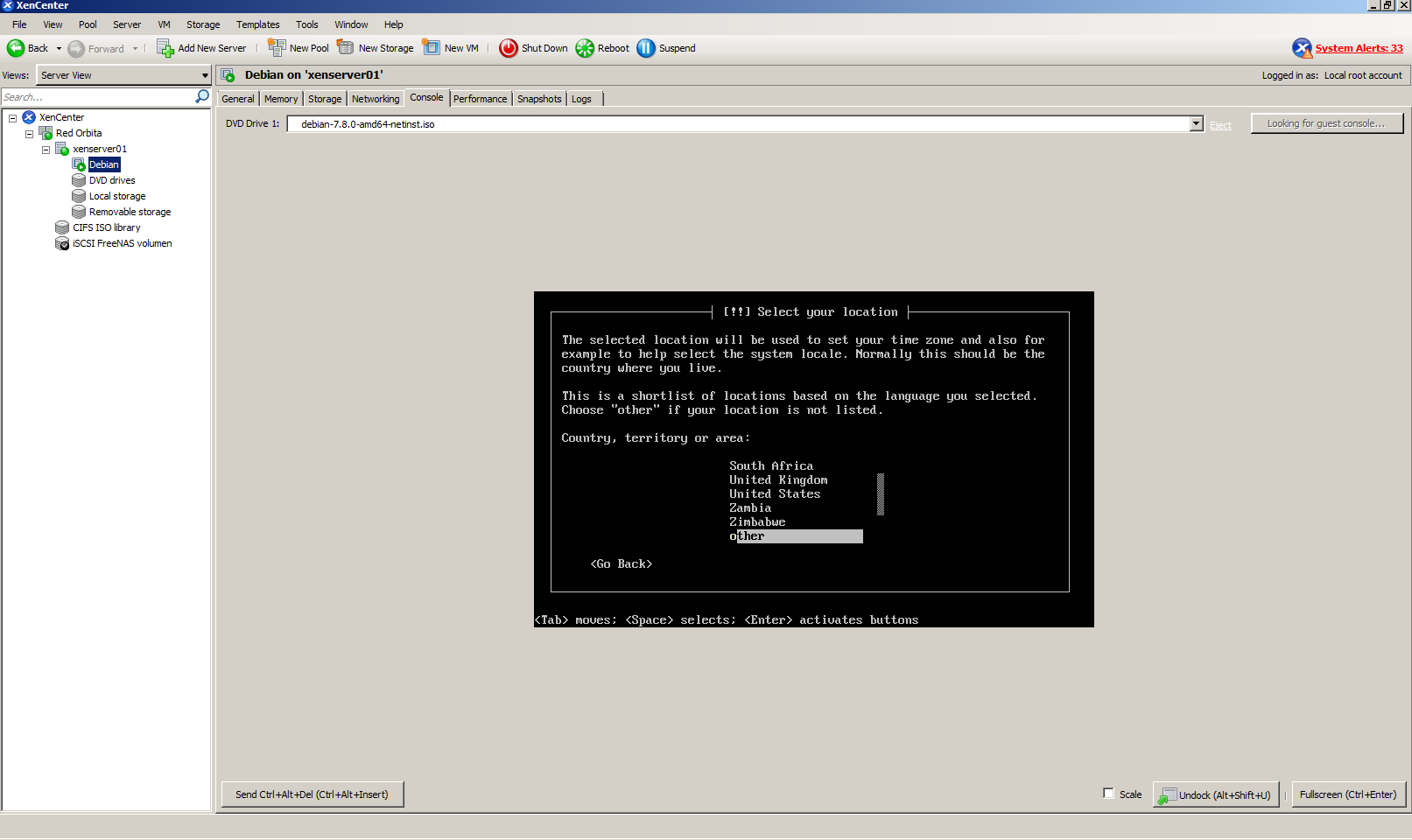The image size is (1412, 840).
Task: Click Send Ctrl+Alt+Del button
Action: [x=312, y=794]
